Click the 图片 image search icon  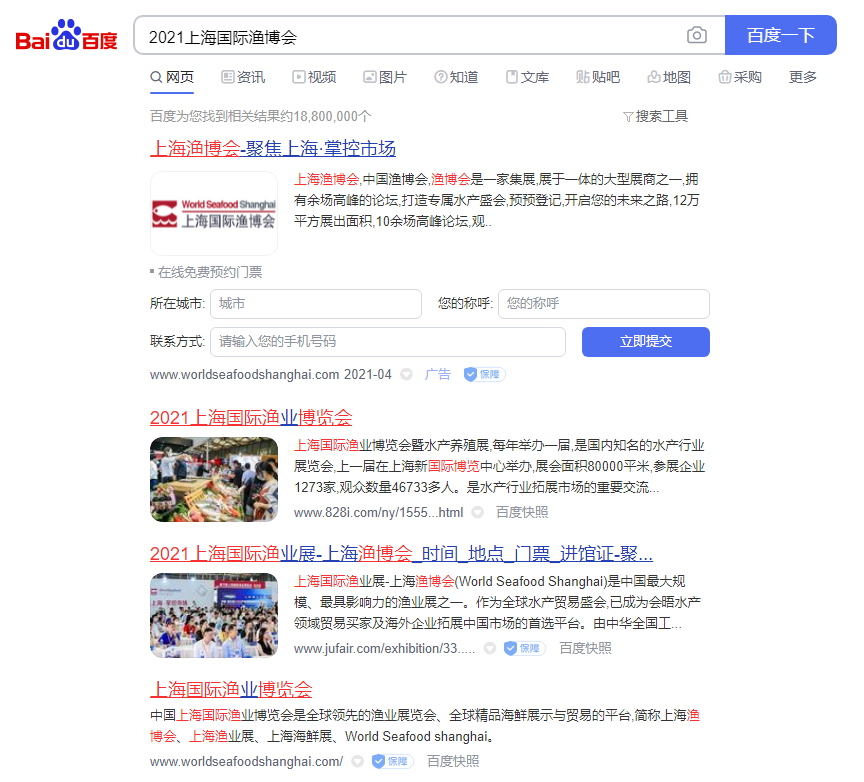368,76
